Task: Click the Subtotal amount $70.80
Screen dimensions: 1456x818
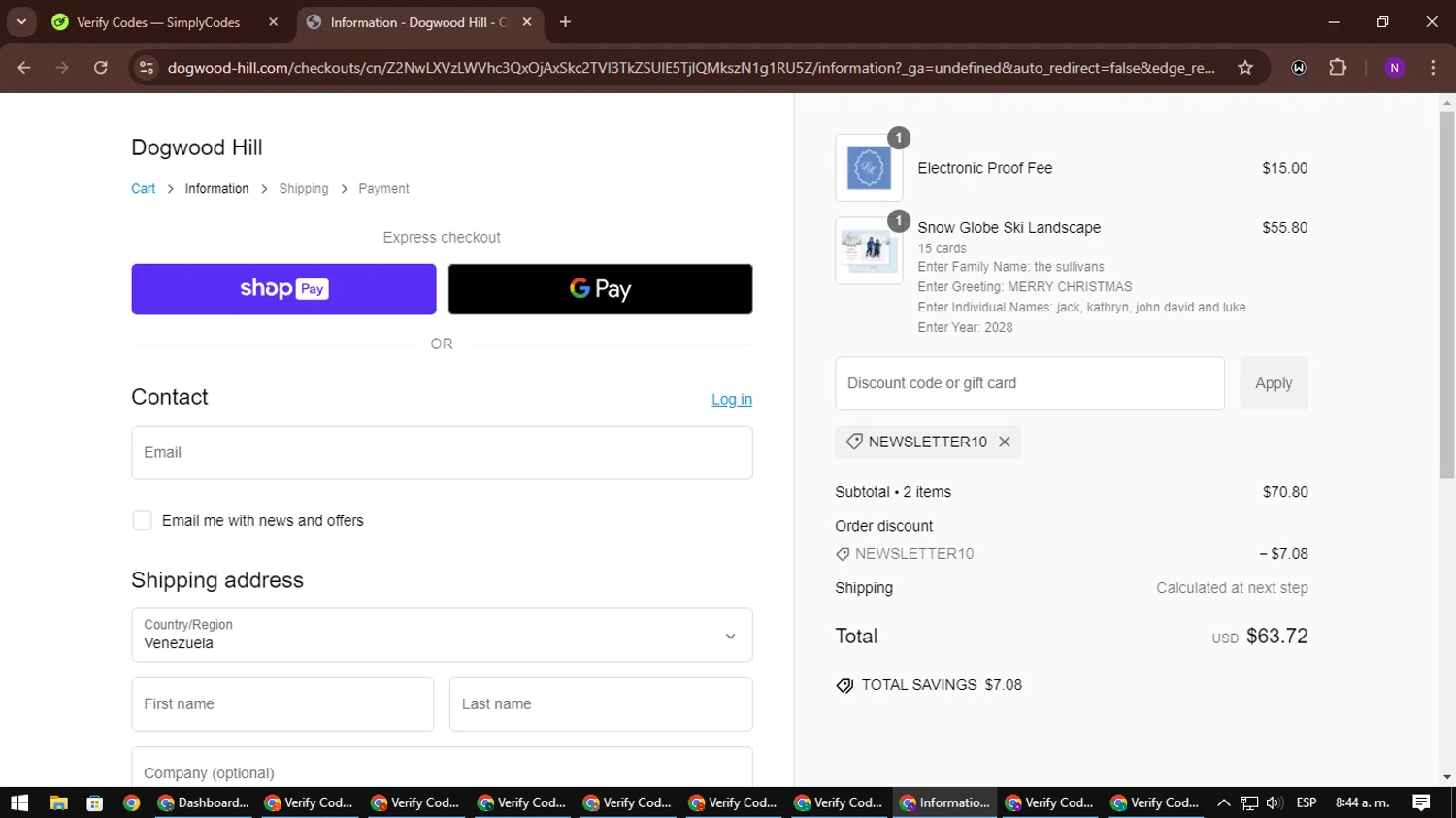Action: (1285, 492)
